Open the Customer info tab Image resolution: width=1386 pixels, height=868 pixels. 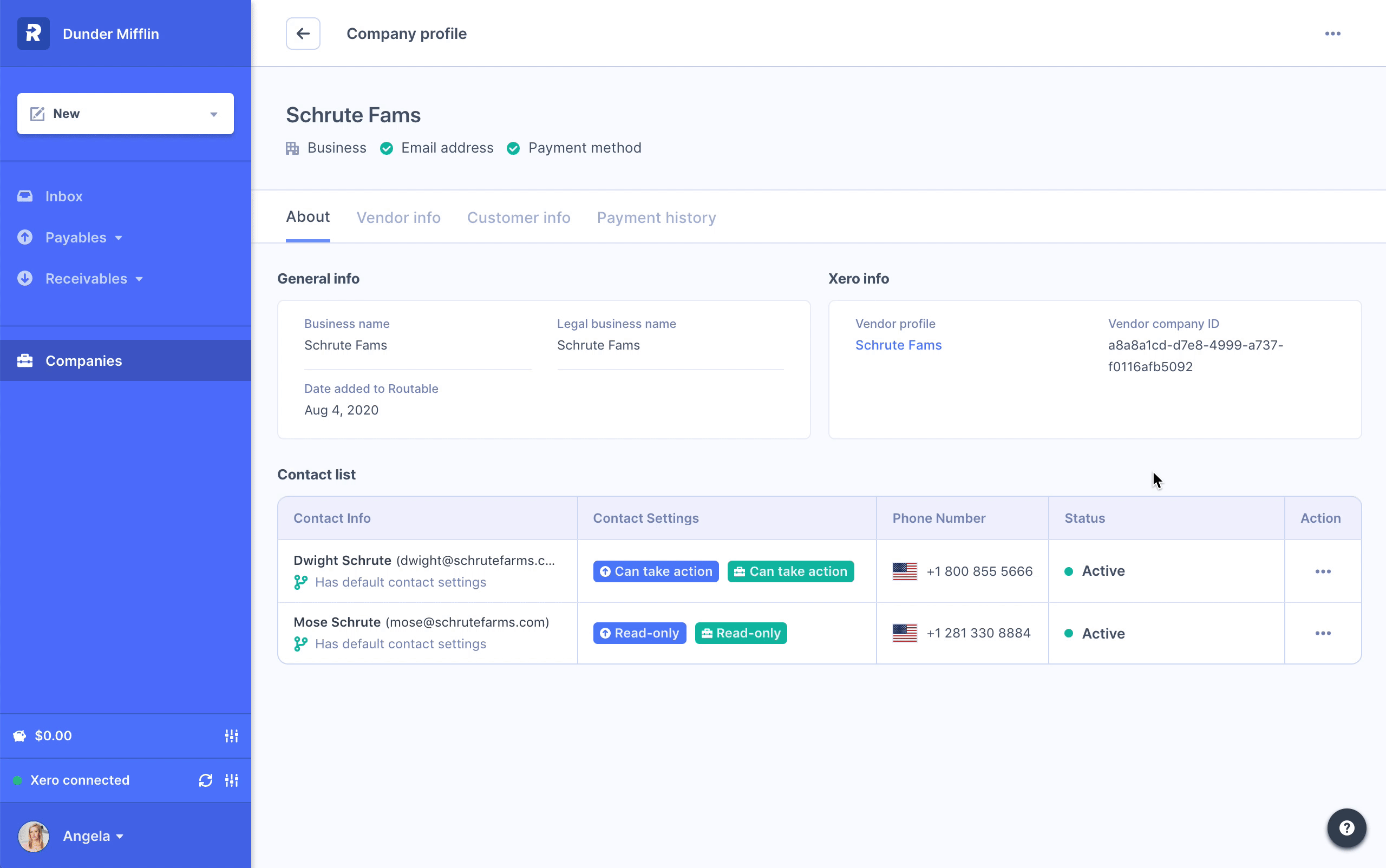(518, 218)
